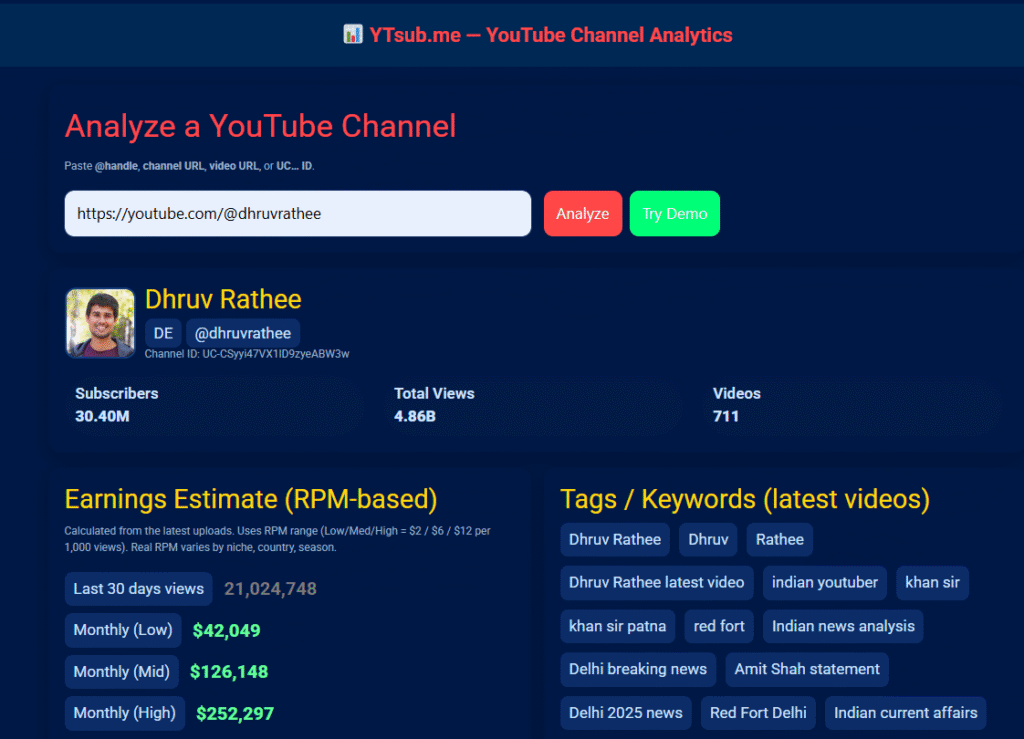Select the Indian current affairs tag

(x=905, y=713)
